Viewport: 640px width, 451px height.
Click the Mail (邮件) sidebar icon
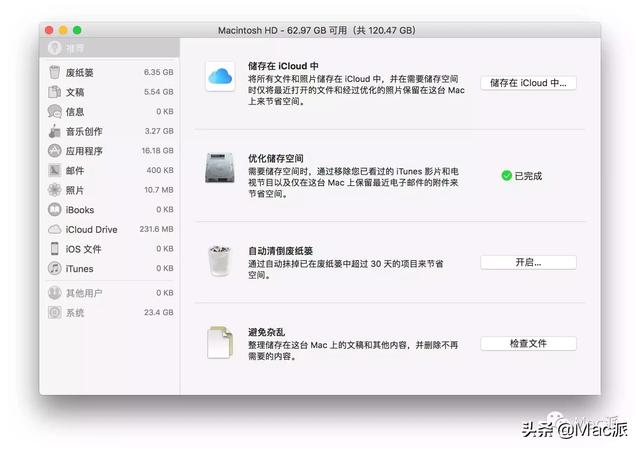(54, 170)
